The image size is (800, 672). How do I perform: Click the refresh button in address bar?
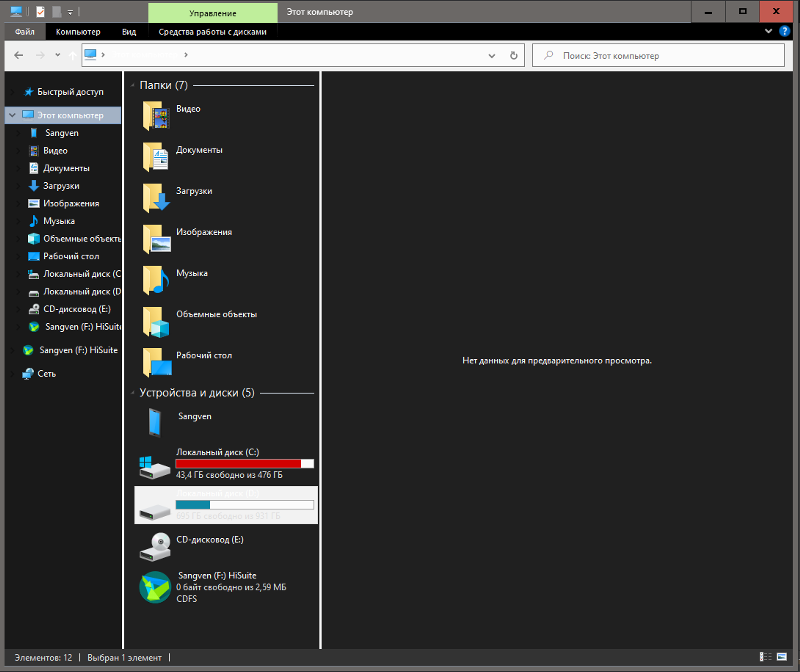pos(514,55)
